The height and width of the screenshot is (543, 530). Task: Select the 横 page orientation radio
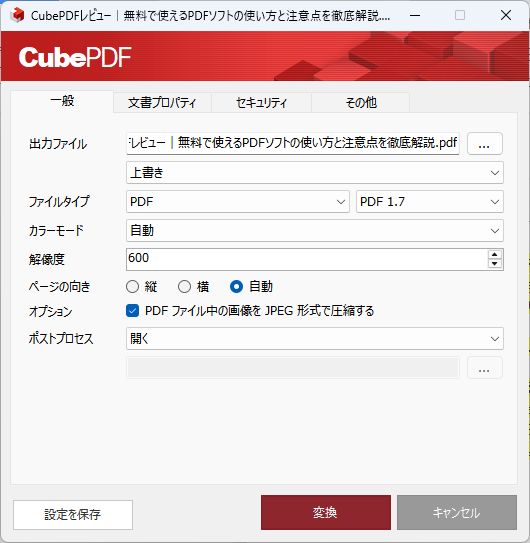[184, 287]
